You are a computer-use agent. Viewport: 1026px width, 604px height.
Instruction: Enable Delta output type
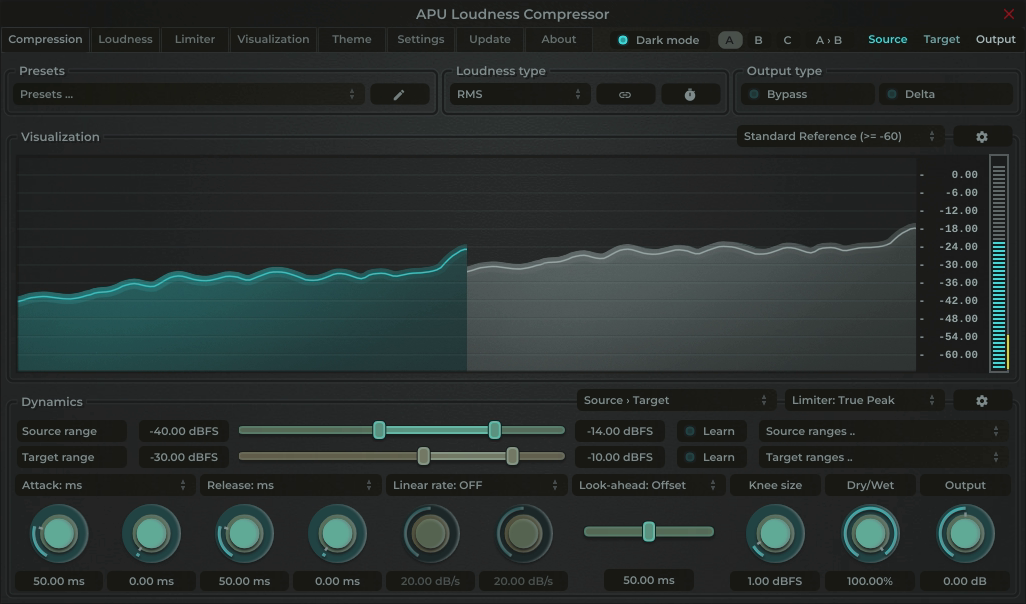click(946, 94)
